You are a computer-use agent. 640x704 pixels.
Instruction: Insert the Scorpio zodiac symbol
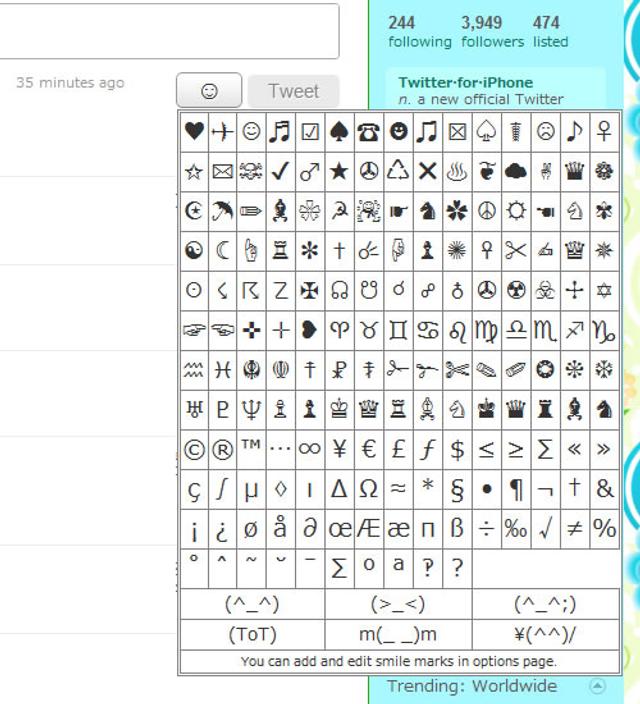coord(545,330)
